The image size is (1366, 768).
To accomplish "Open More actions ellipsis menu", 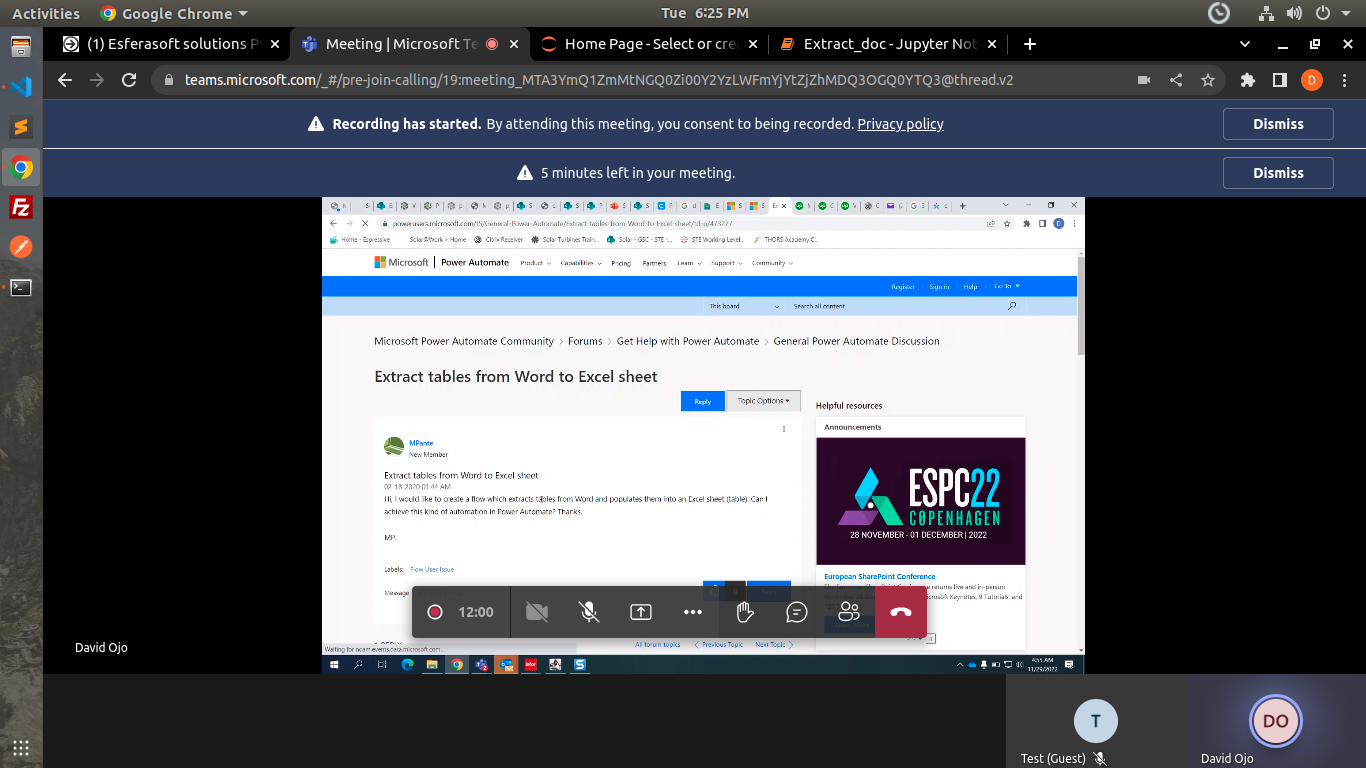I will [x=693, y=612].
